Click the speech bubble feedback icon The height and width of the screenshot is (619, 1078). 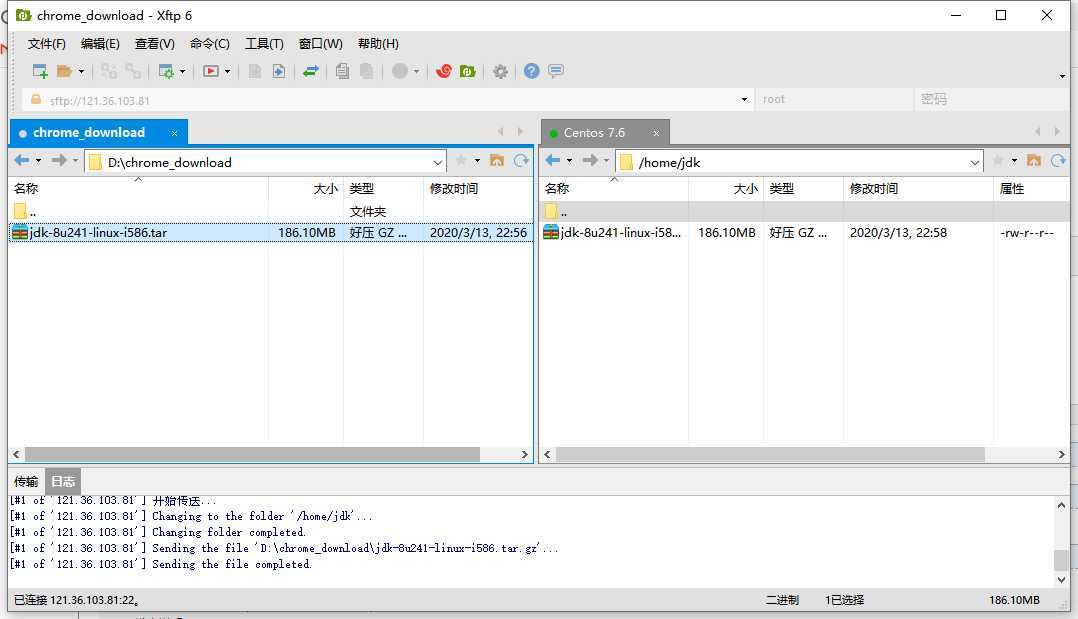pyautogui.click(x=556, y=71)
